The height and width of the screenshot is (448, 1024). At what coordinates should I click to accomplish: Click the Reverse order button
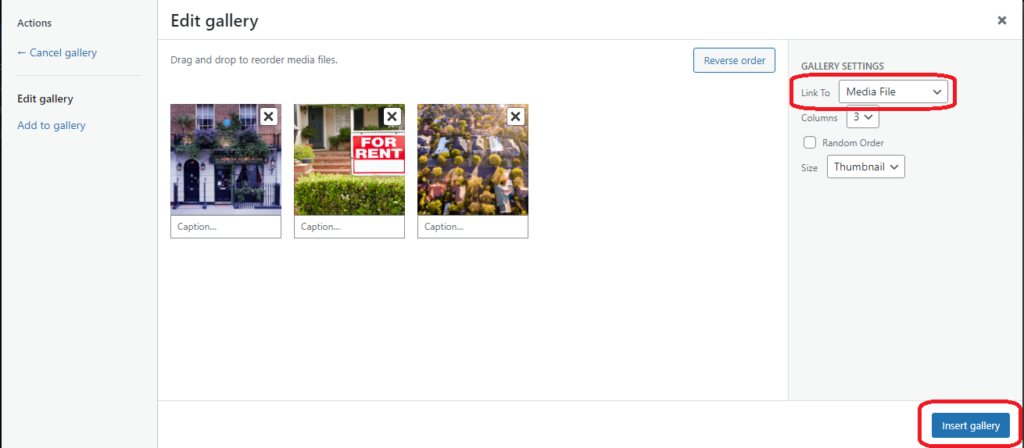pyautogui.click(x=734, y=61)
